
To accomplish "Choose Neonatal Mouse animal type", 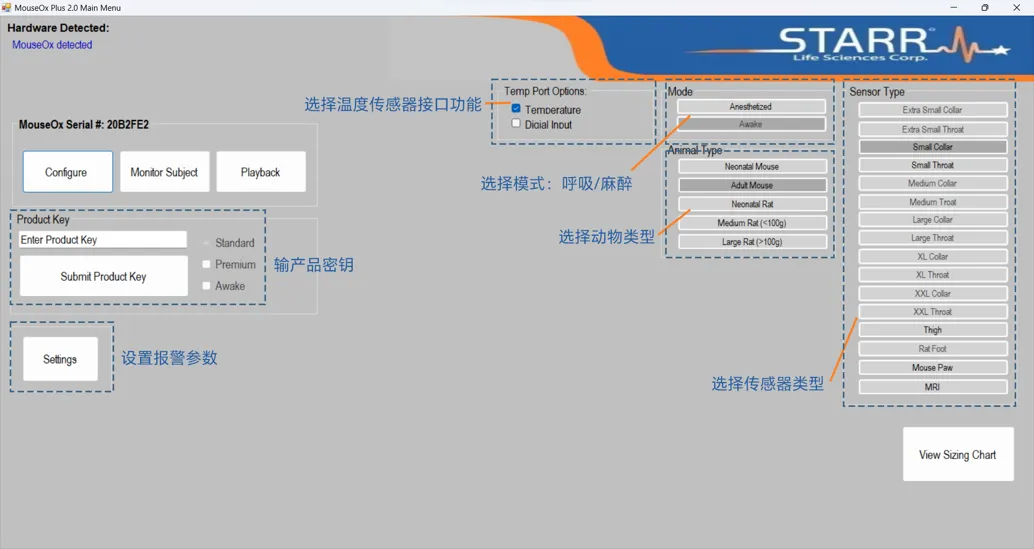I will click(752, 167).
